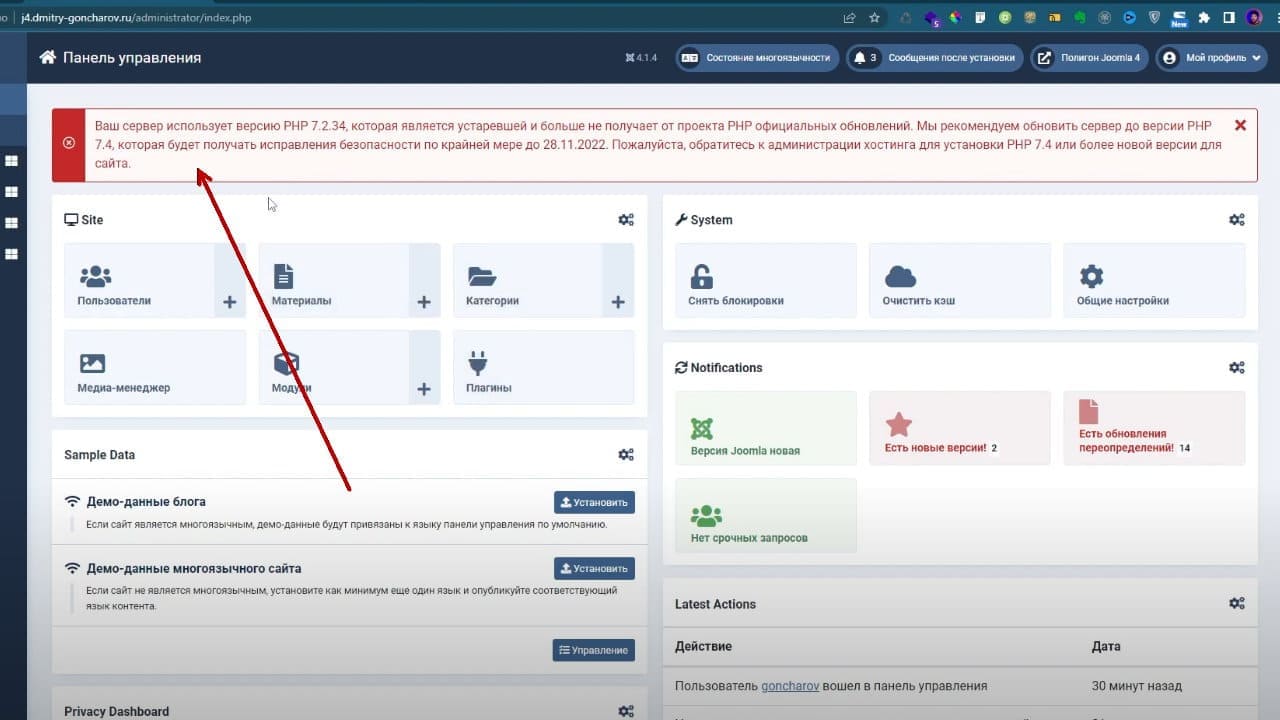The image size is (1280, 720).
Task: Click the browser address bar URL
Action: (136, 18)
